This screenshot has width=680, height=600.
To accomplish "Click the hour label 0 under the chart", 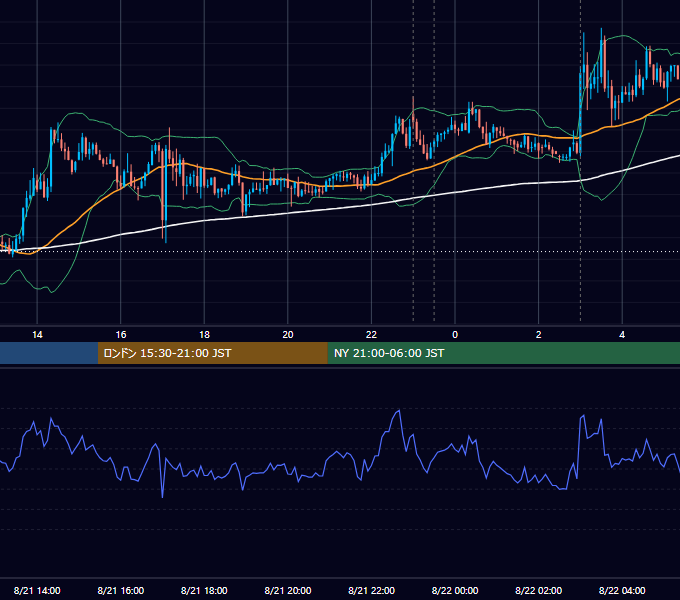I will tap(455, 335).
